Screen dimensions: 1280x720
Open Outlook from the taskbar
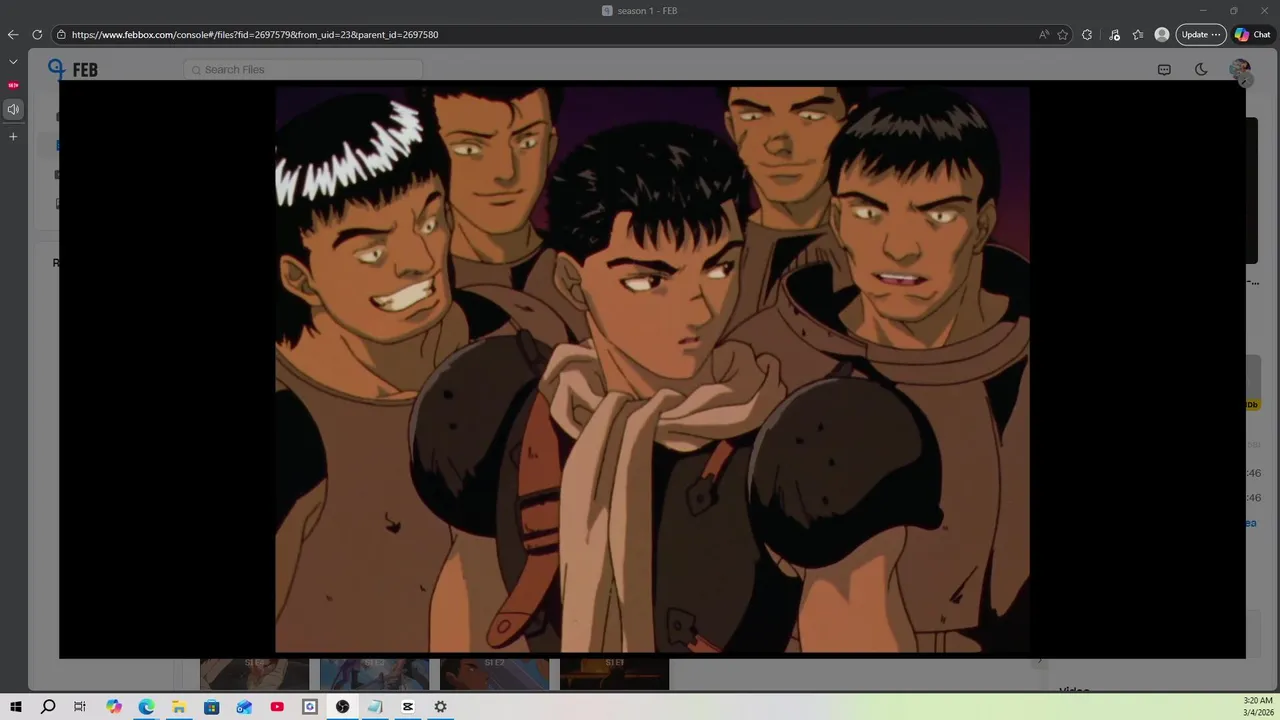[244, 707]
